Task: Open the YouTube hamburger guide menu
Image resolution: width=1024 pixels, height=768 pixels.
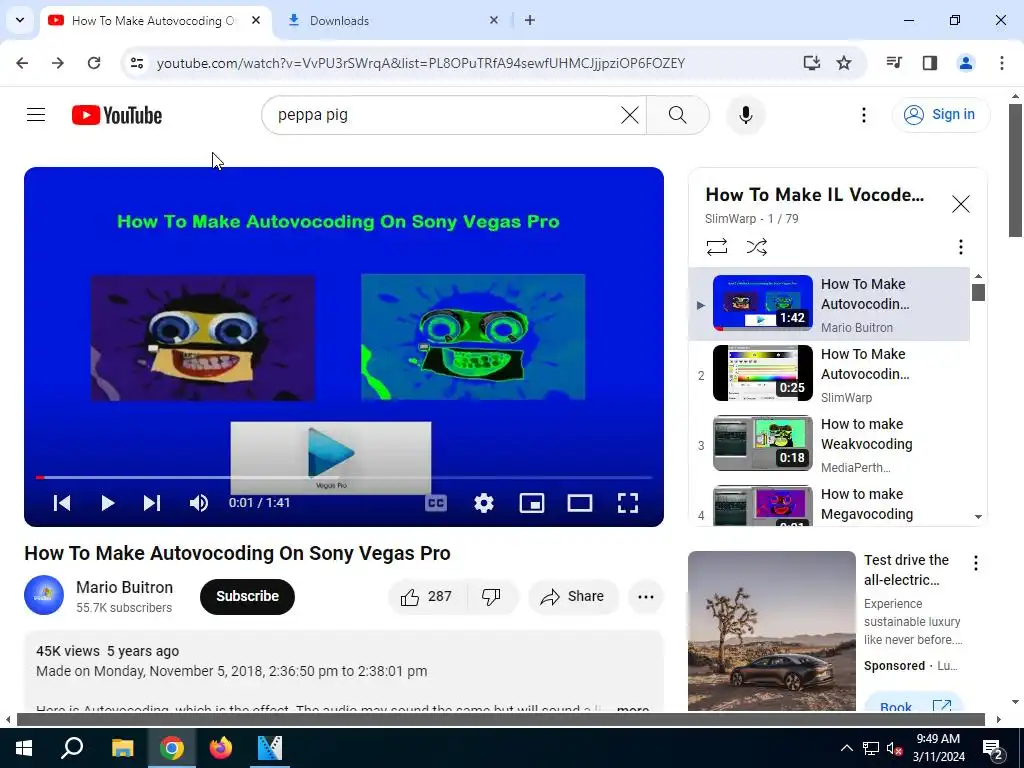Action: pyautogui.click(x=36, y=115)
